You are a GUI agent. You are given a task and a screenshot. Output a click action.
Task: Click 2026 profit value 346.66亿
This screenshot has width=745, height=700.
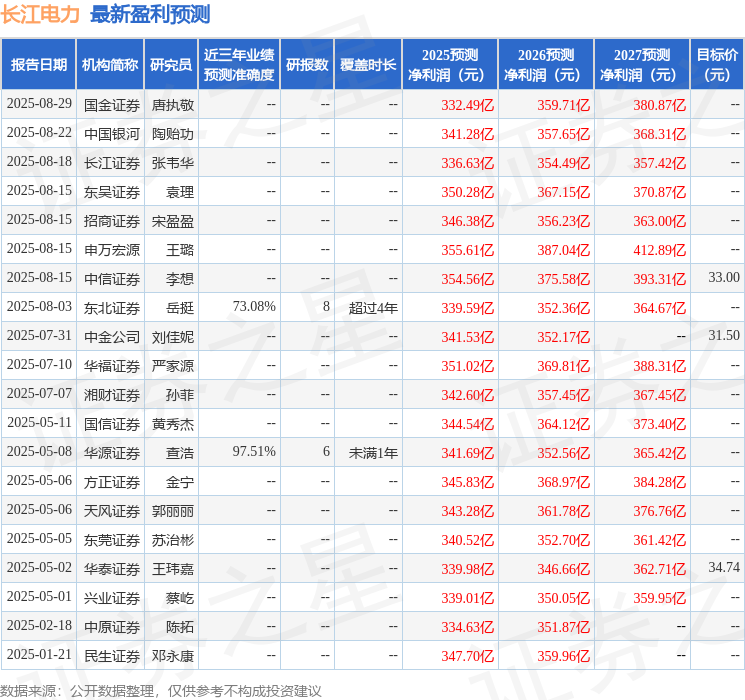[564, 569]
